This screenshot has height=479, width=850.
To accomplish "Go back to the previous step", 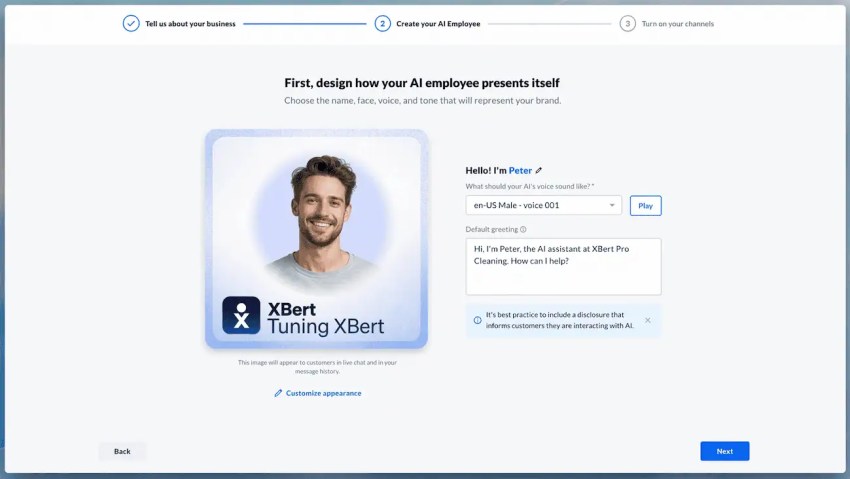I will [122, 451].
